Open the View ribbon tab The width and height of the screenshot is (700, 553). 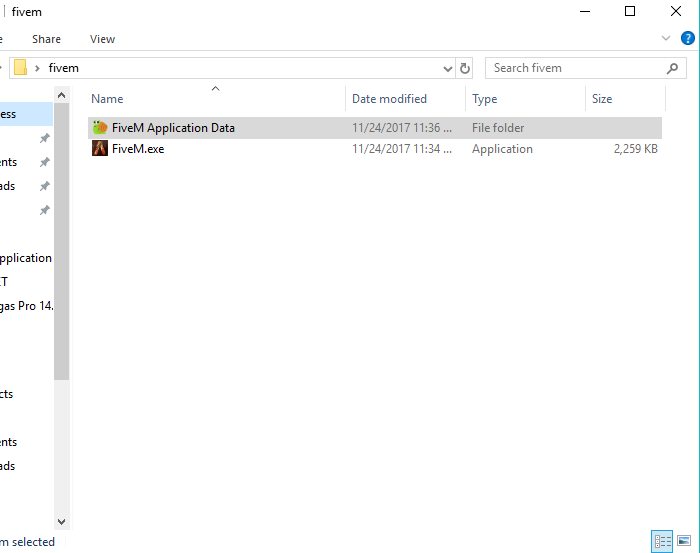tap(102, 39)
